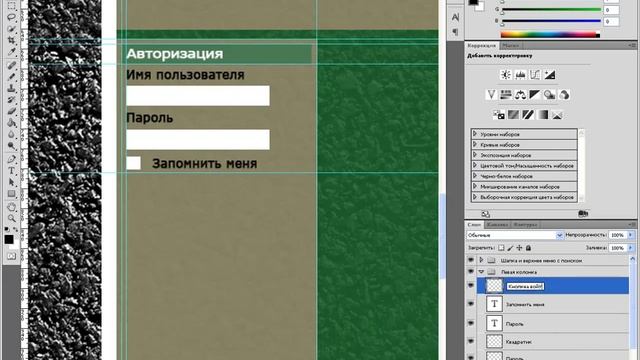The height and width of the screenshot is (360, 640).
Task: Select the Eraser tool
Action: click(11, 111)
